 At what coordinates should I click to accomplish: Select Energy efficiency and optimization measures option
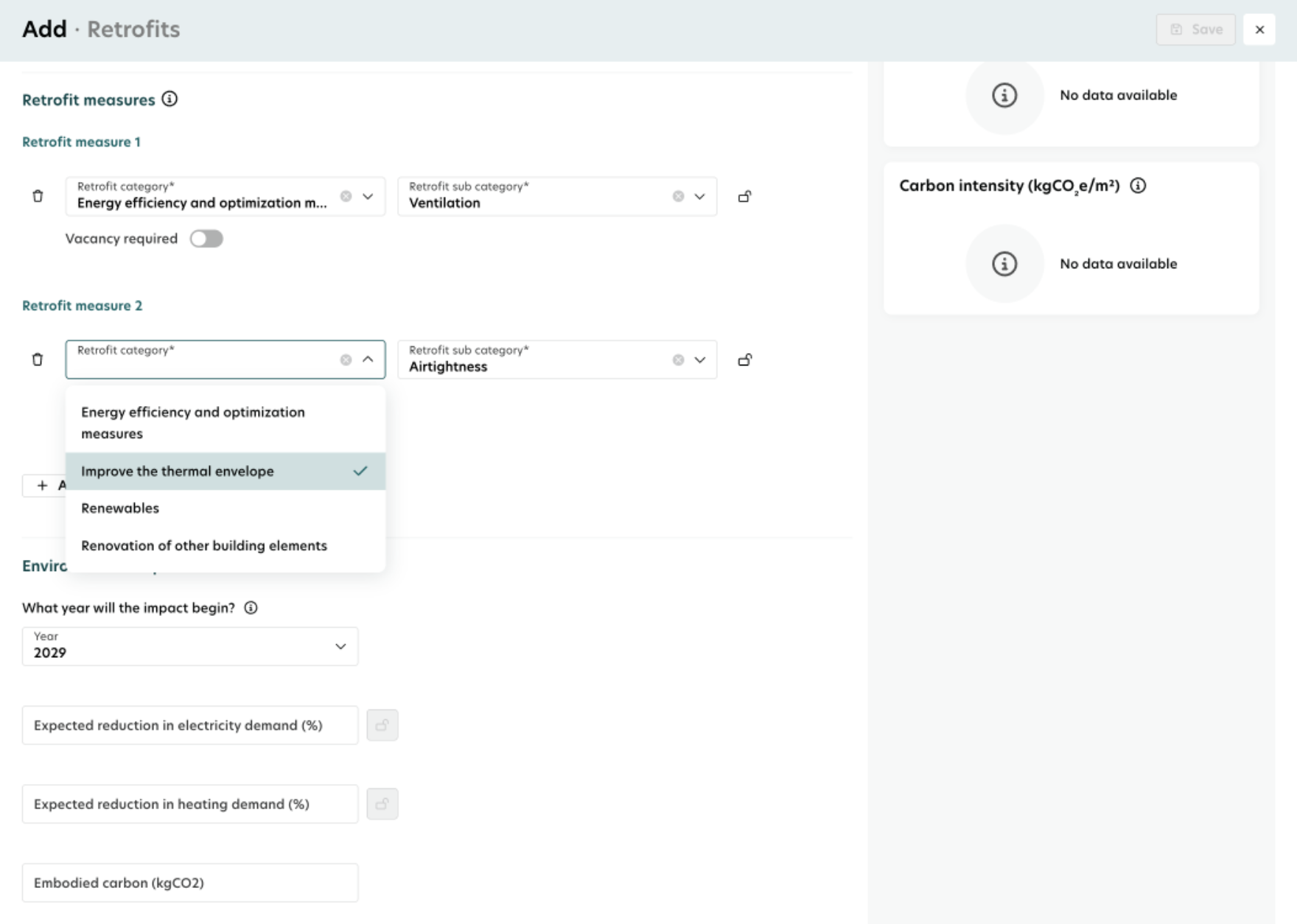coord(226,423)
